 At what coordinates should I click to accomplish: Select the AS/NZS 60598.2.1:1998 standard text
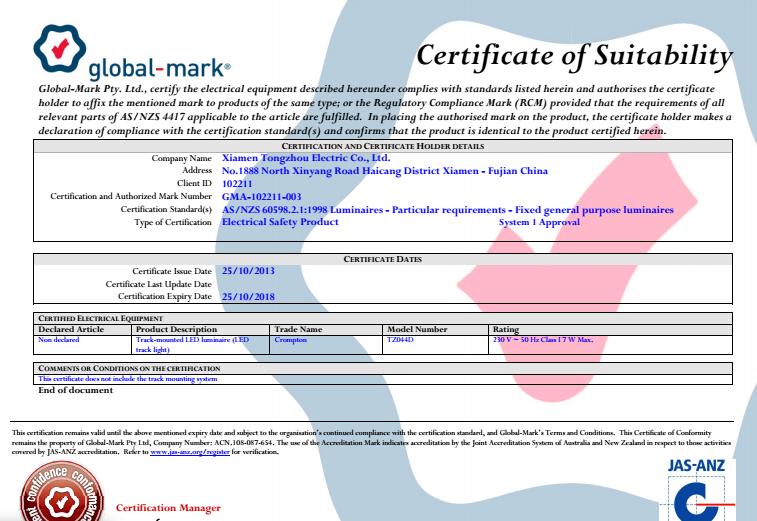coord(448,210)
